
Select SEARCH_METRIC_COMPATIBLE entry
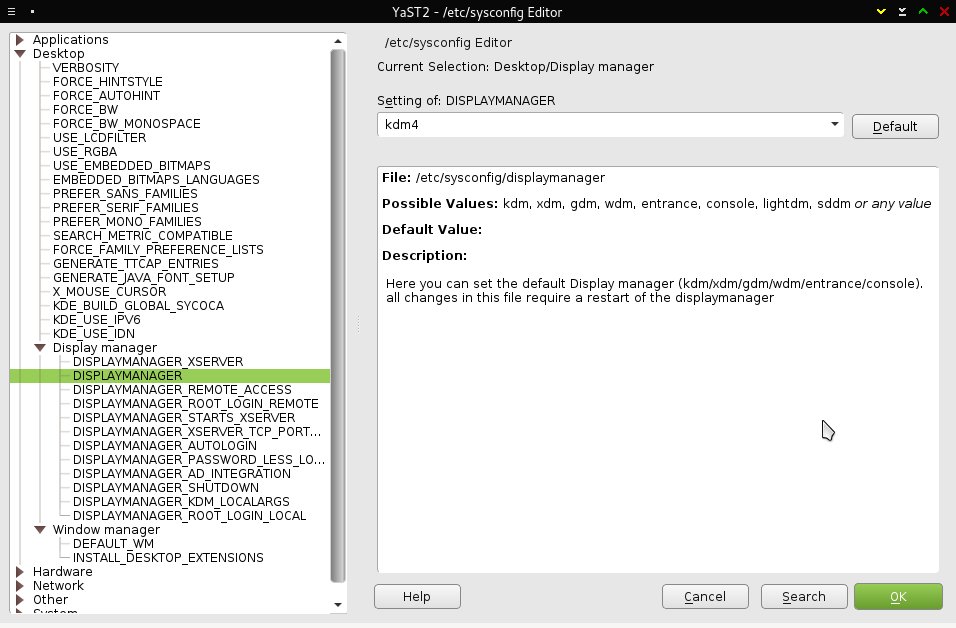pos(143,236)
